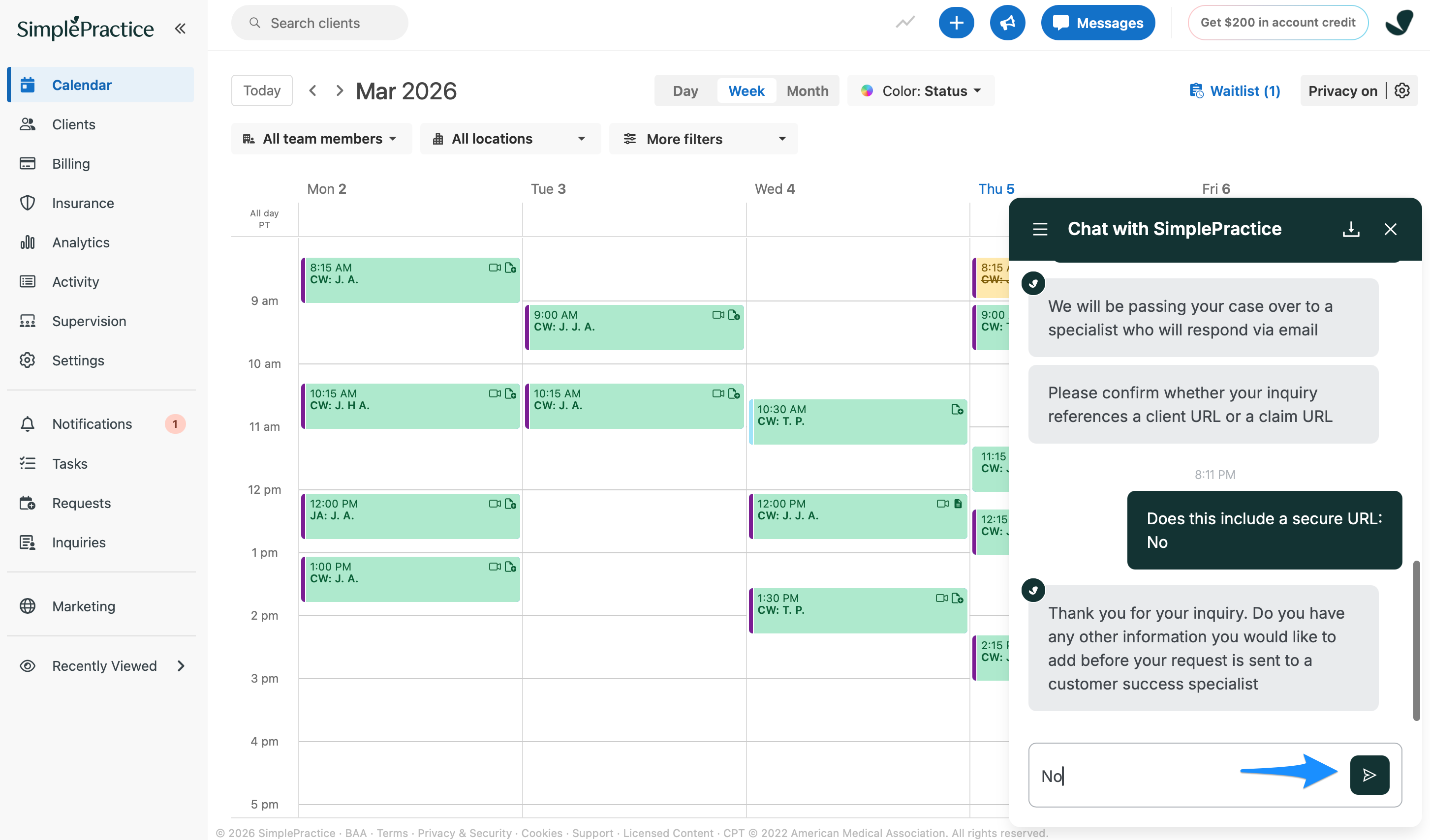Switch to Month view
Image resolution: width=1430 pixels, height=840 pixels.
click(x=808, y=91)
